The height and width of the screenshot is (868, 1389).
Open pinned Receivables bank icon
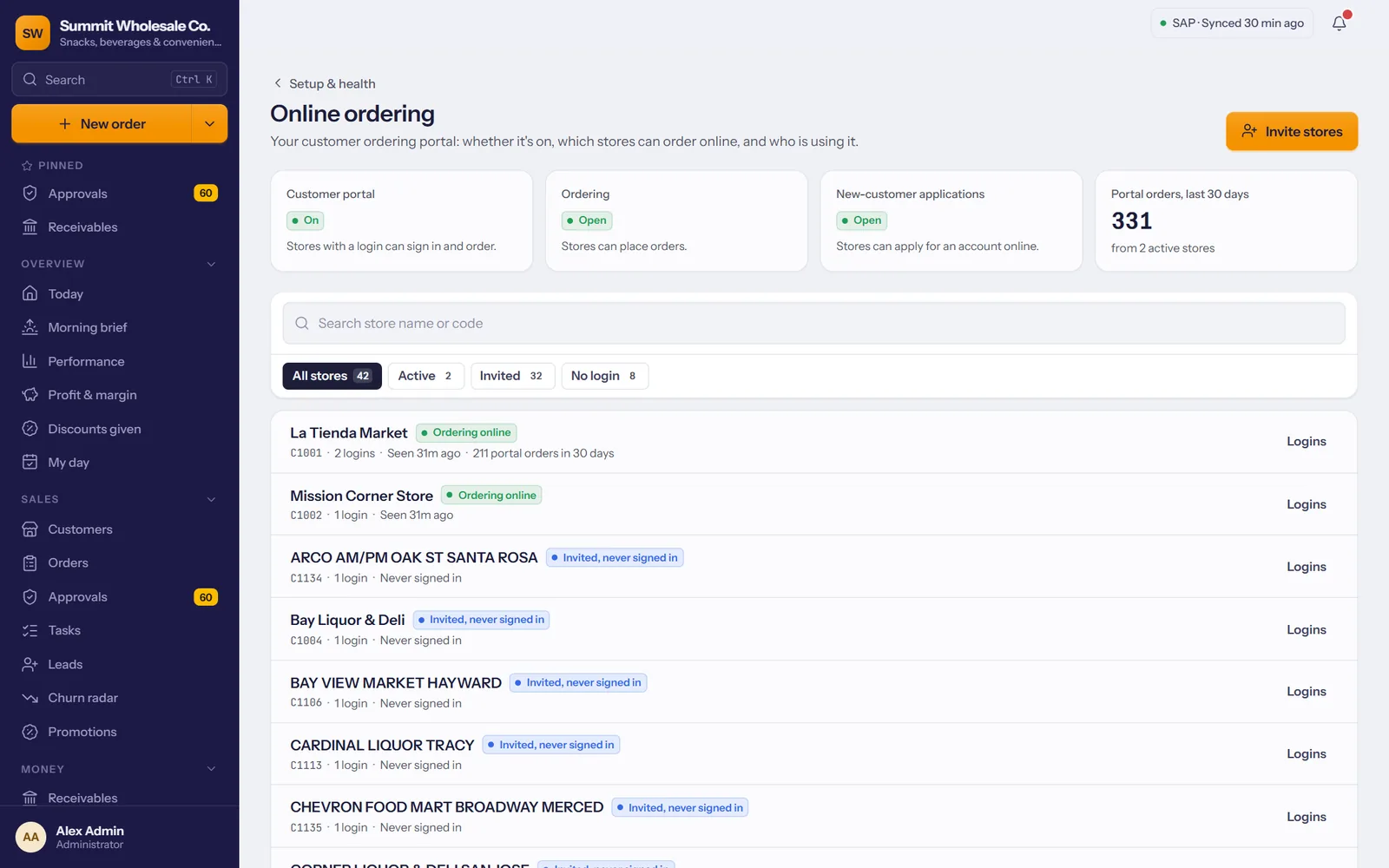[x=30, y=227]
